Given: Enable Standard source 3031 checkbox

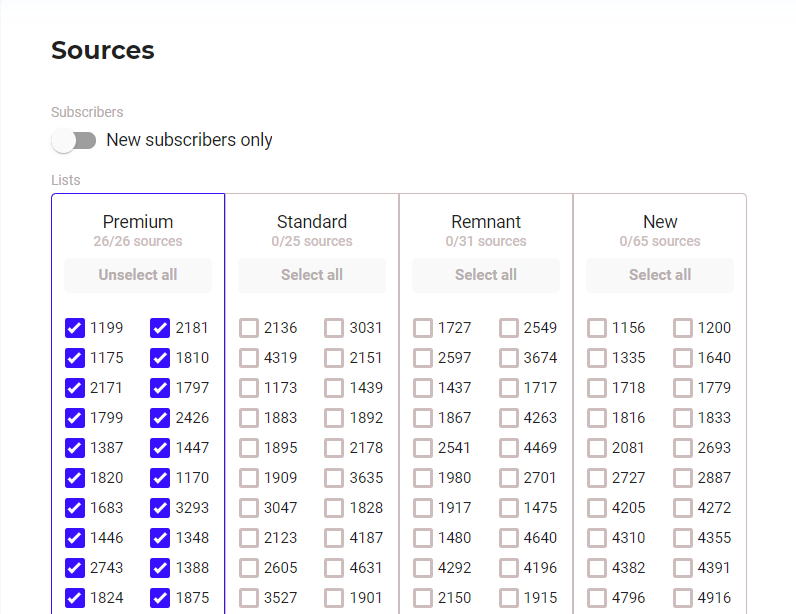Looking at the screenshot, I should (x=334, y=328).
